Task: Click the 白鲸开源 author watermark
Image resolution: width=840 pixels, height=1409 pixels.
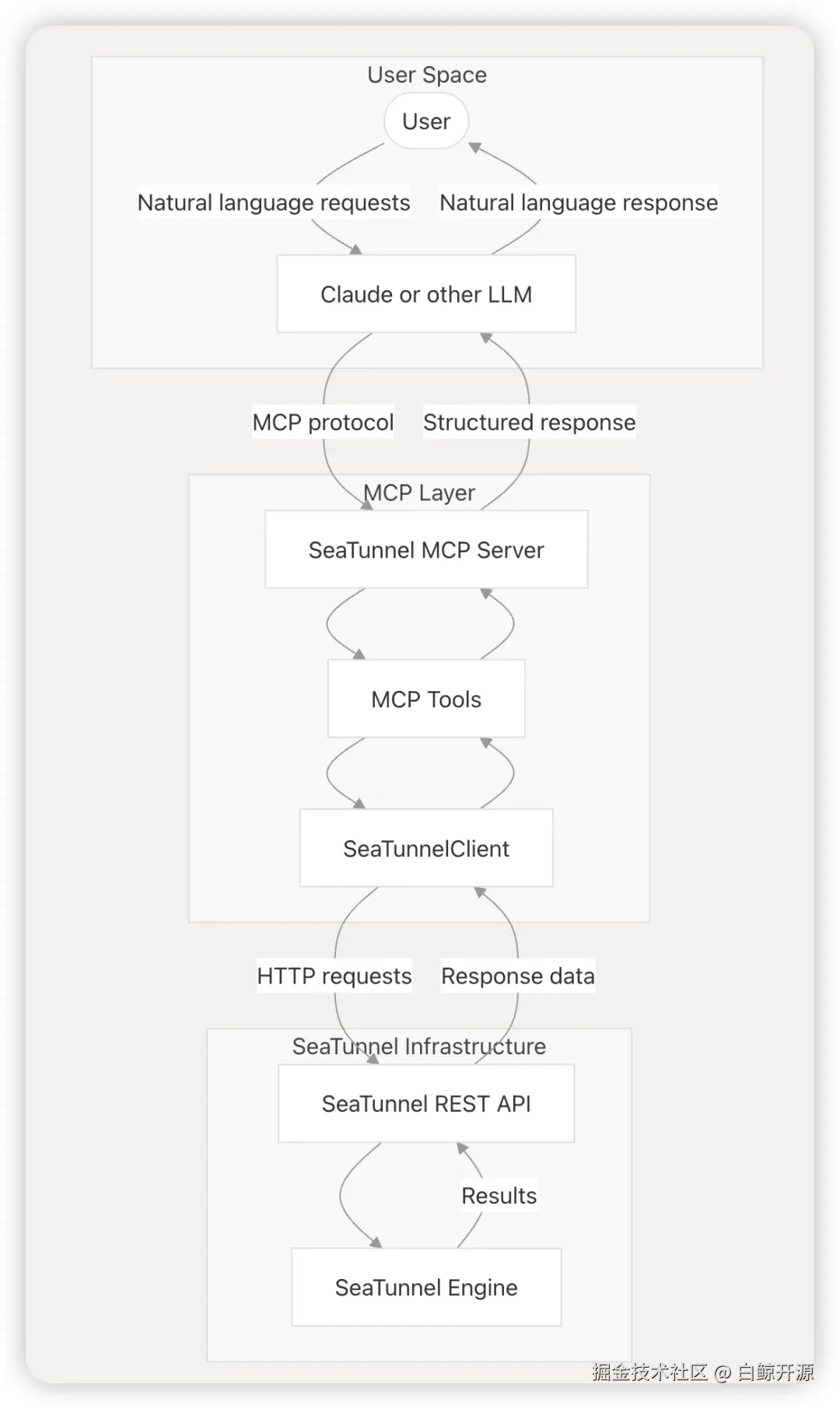Action: pyautogui.click(x=775, y=1372)
